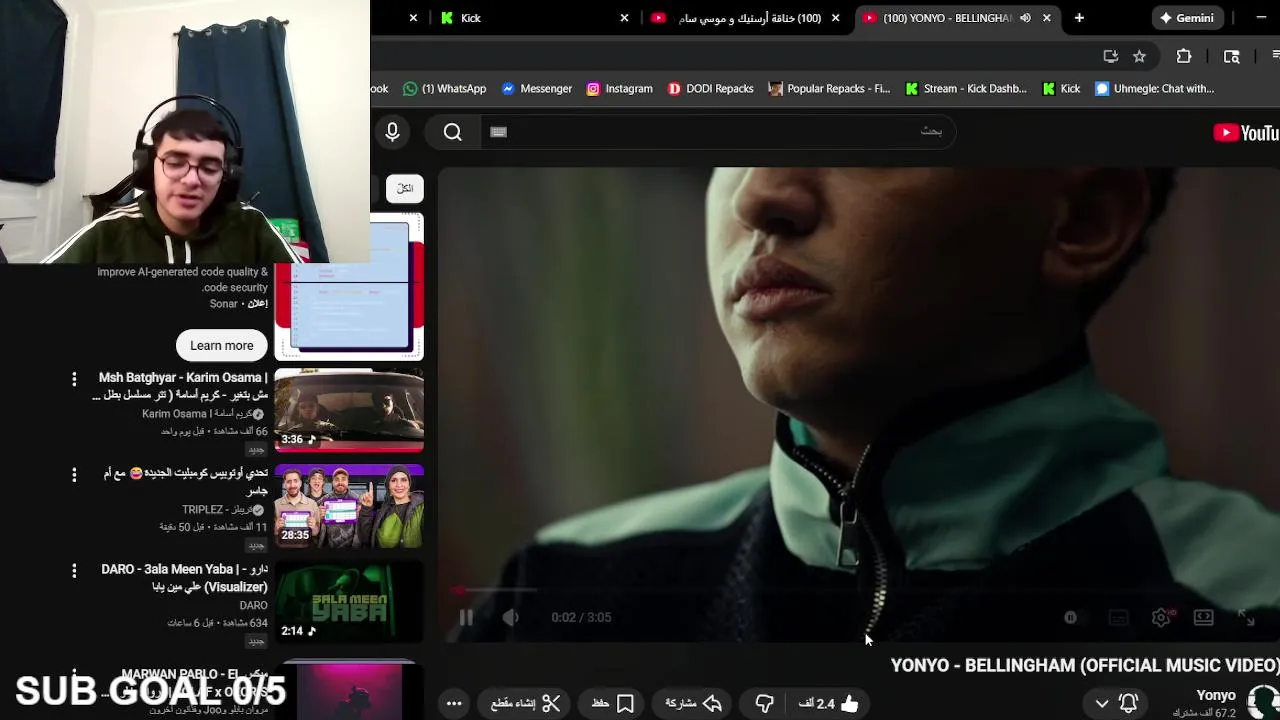Viewport: 1280px width, 720px height.
Task: Open Msh Batghyar video thumbnail
Action: point(349,409)
